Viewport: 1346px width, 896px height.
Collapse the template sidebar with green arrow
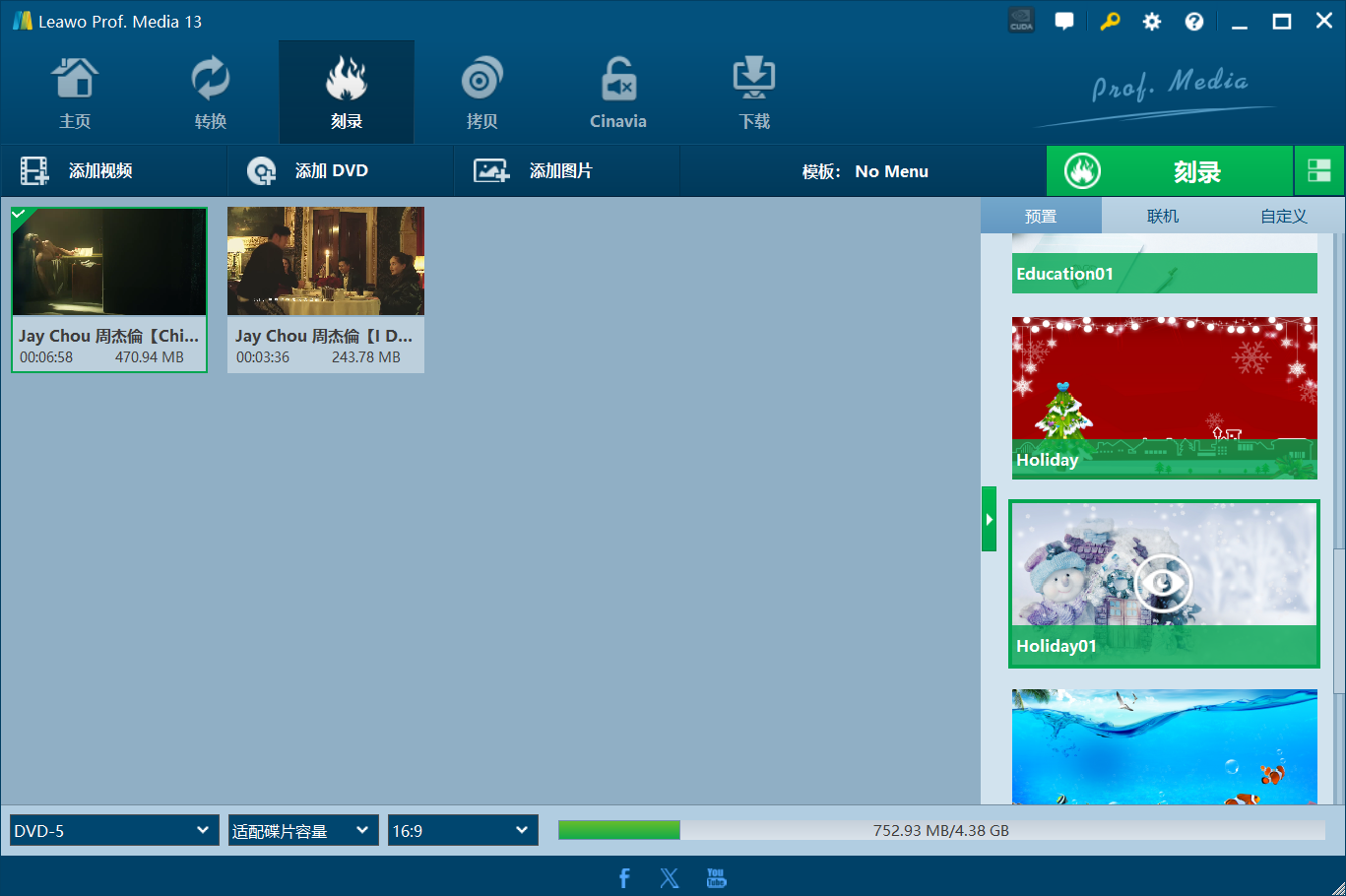pyautogui.click(x=989, y=519)
